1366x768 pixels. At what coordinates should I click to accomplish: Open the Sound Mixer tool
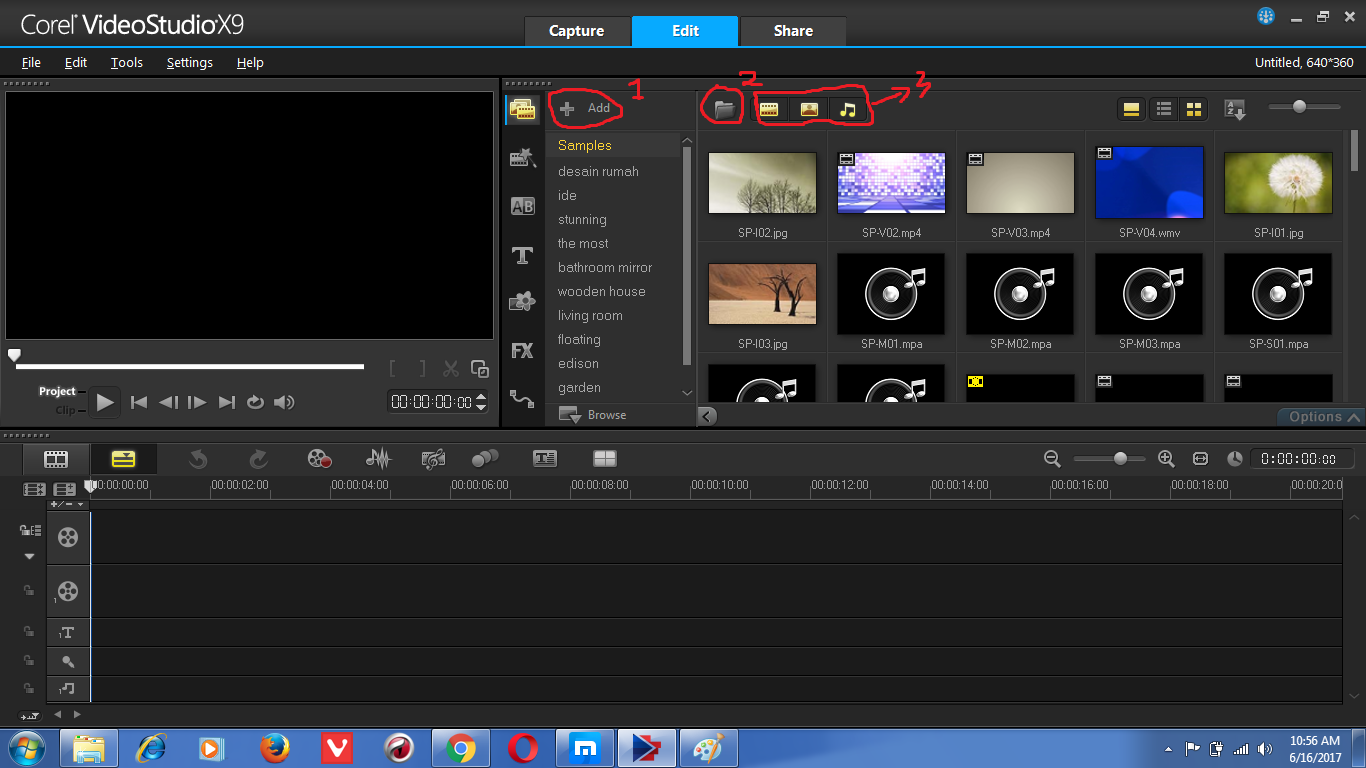pos(378,458)
